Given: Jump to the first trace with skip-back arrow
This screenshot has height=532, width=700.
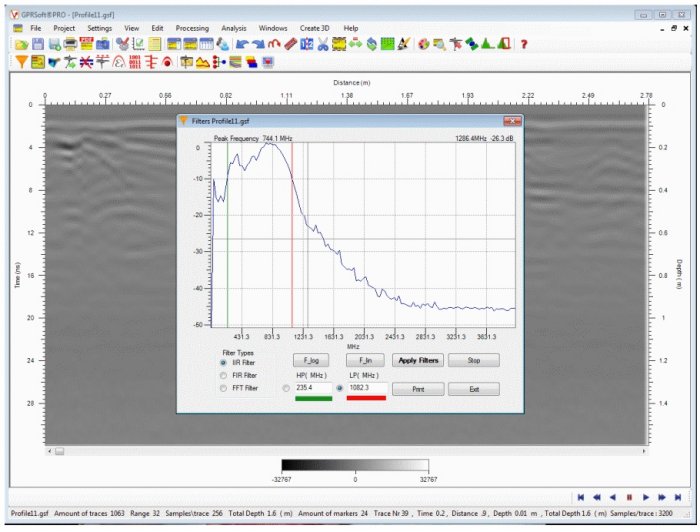Looking at the screenshot, I should 581,496.
